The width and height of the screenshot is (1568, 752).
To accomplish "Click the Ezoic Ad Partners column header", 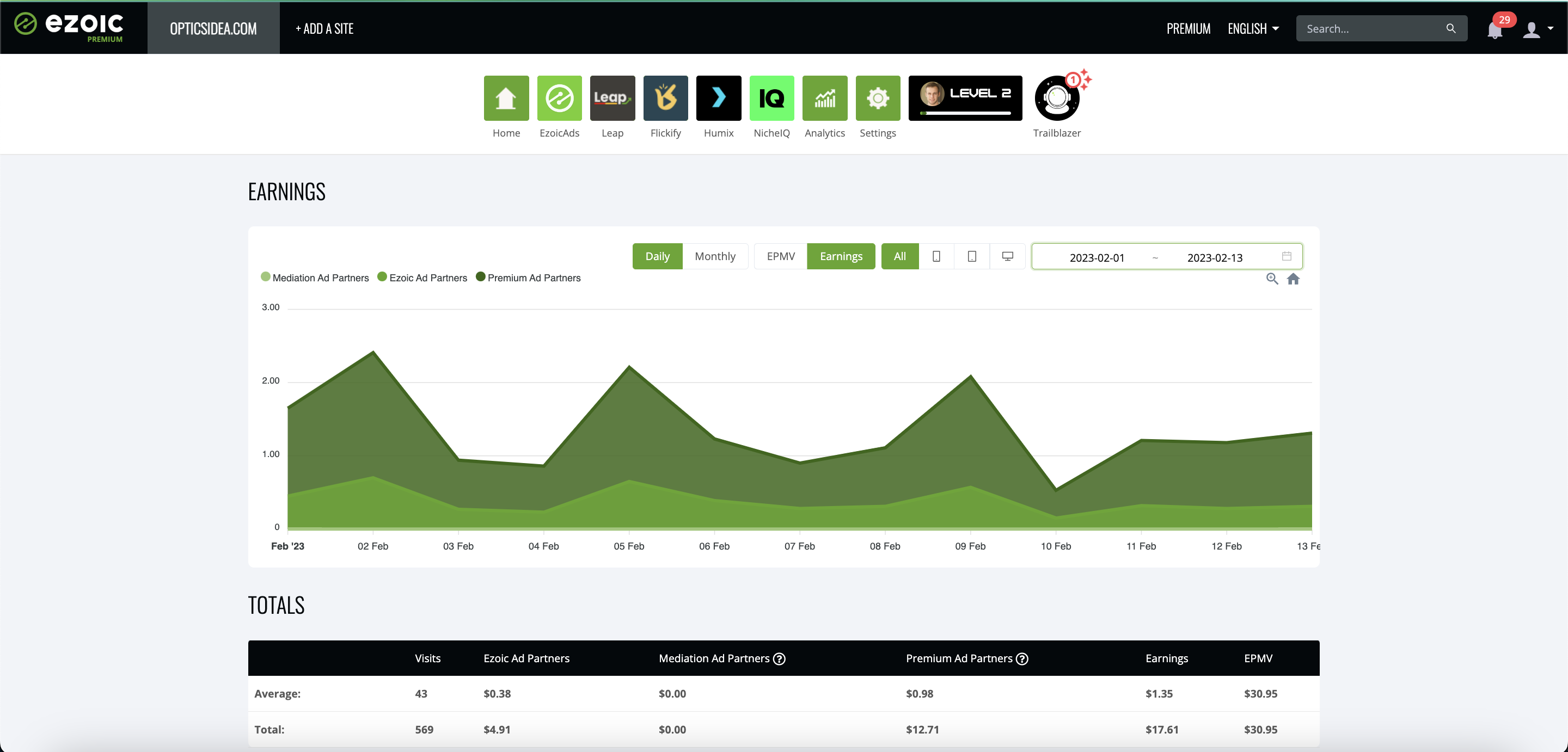I will point(526,658).
